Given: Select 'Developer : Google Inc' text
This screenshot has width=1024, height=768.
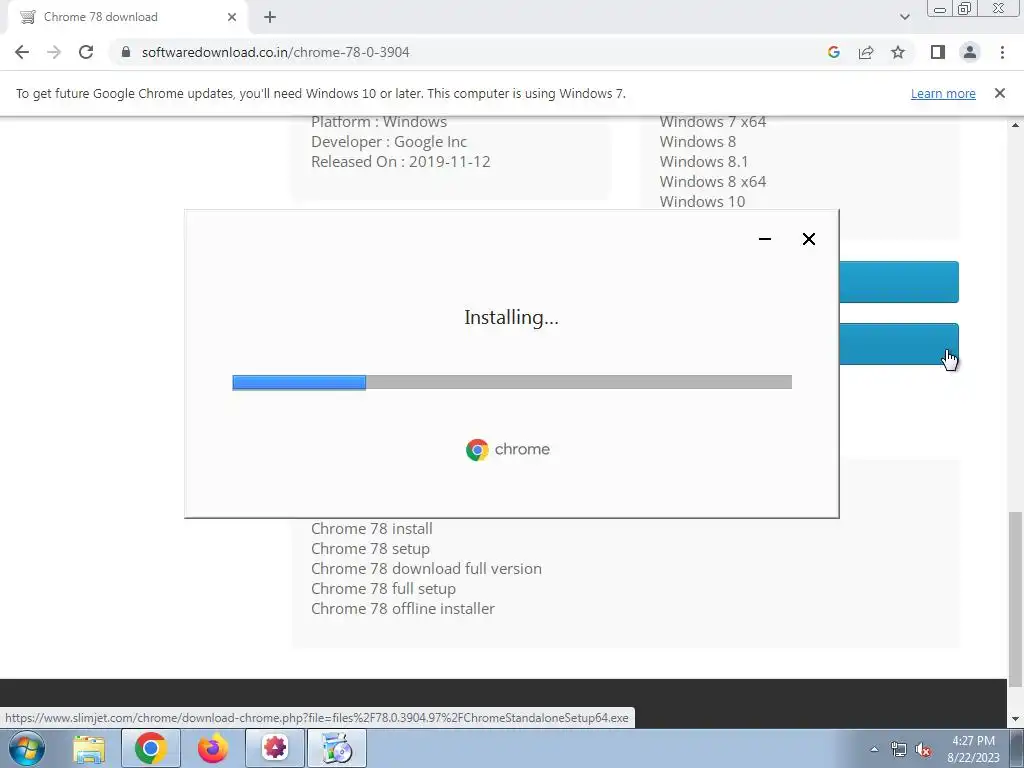Looking at the screenshot, I should (x=389, y=142).
